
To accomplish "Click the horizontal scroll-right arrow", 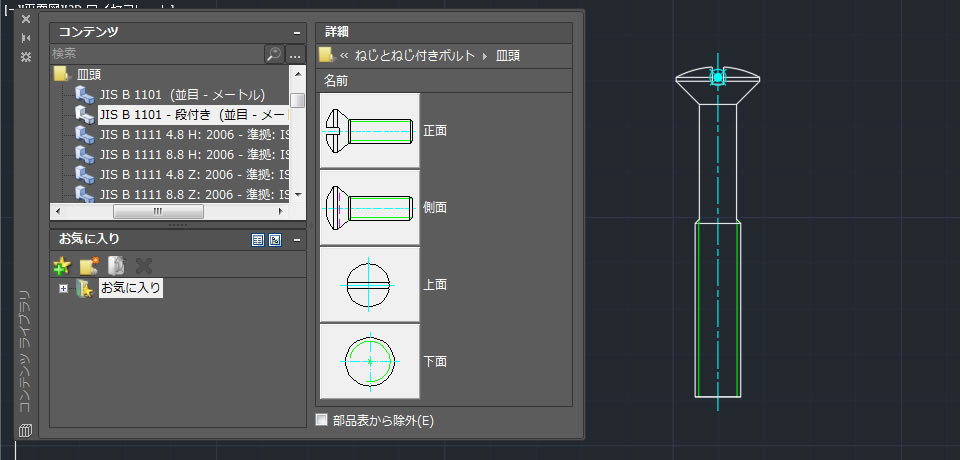I will click(x=280, y=211).
